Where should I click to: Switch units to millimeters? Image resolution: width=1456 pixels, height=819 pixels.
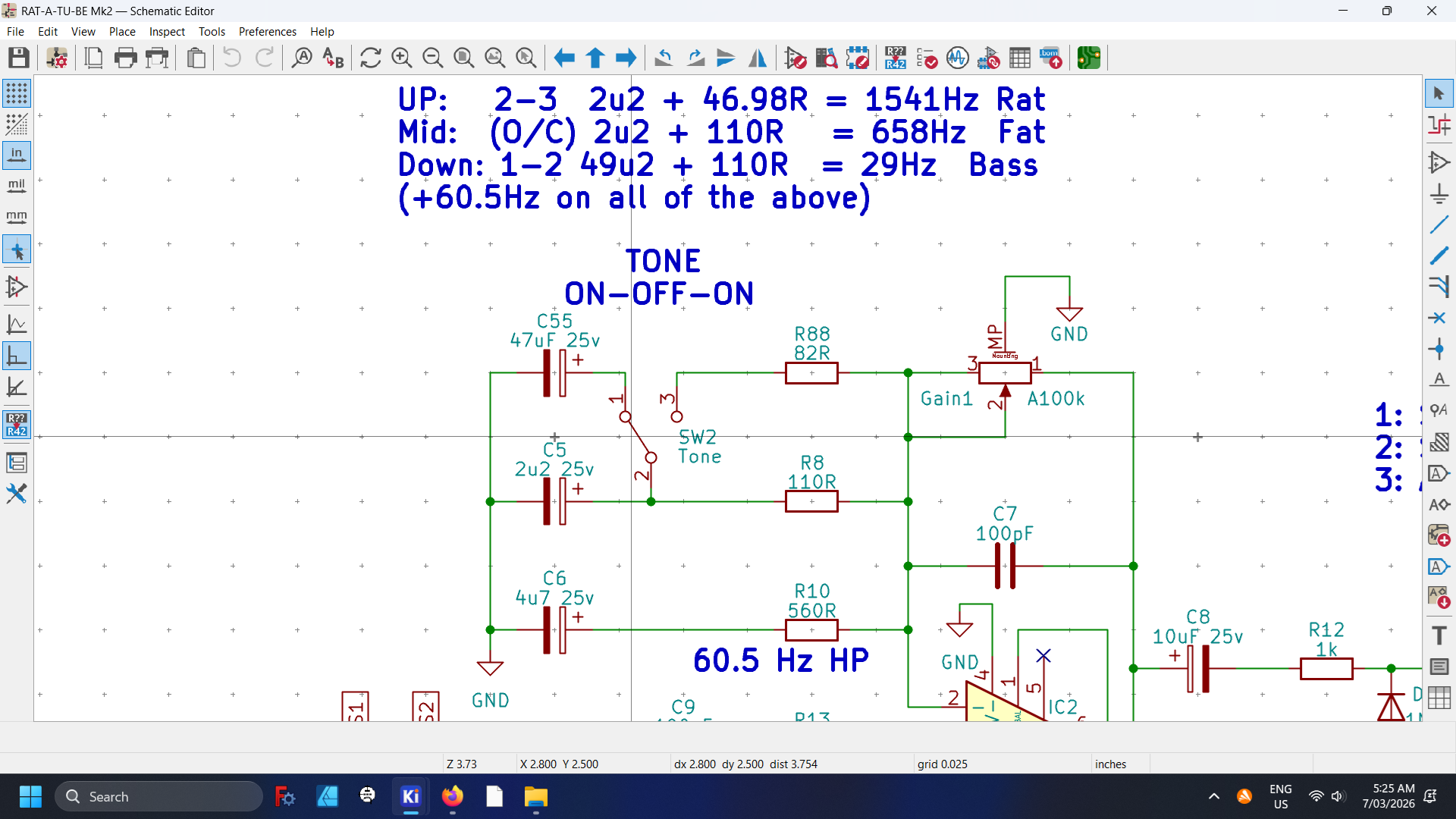(17, 218)
